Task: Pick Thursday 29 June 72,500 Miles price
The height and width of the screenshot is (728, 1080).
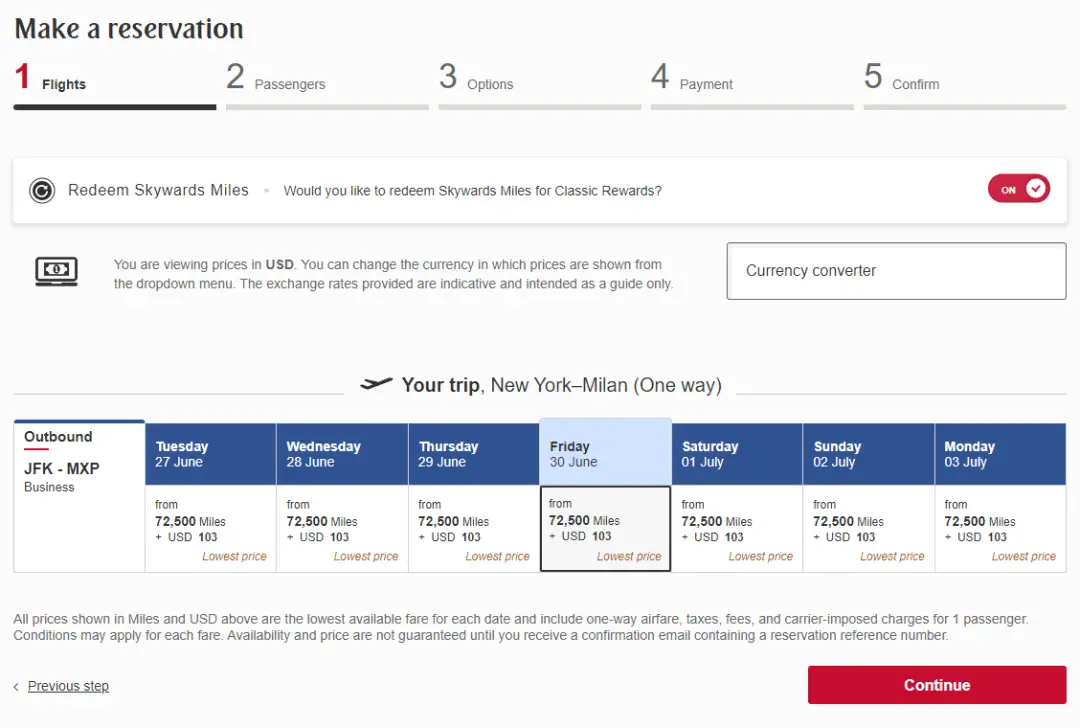Action: (x=473, y=522)
